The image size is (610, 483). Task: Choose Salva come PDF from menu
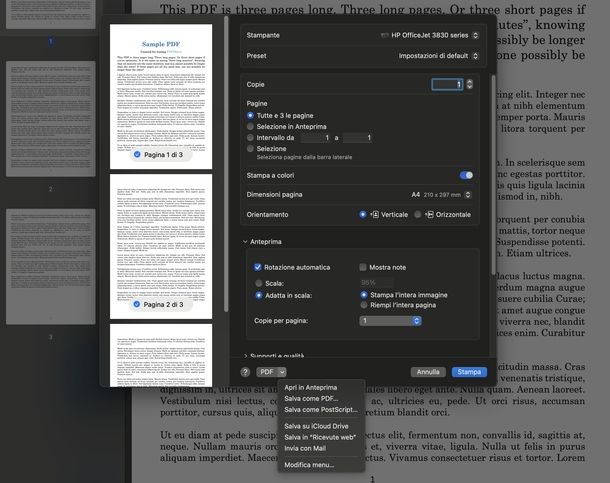click(310, 398)
